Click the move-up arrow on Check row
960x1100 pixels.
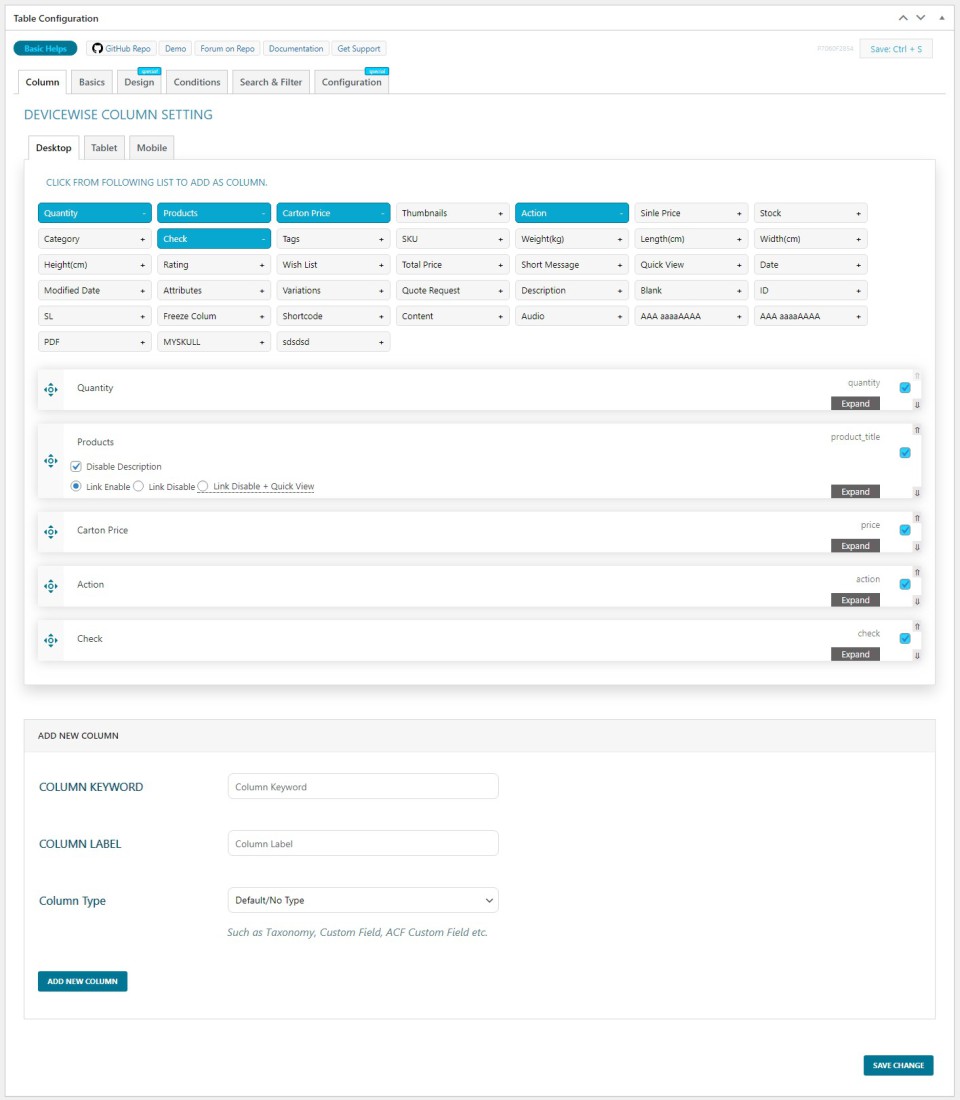click(x=917, y=626)
